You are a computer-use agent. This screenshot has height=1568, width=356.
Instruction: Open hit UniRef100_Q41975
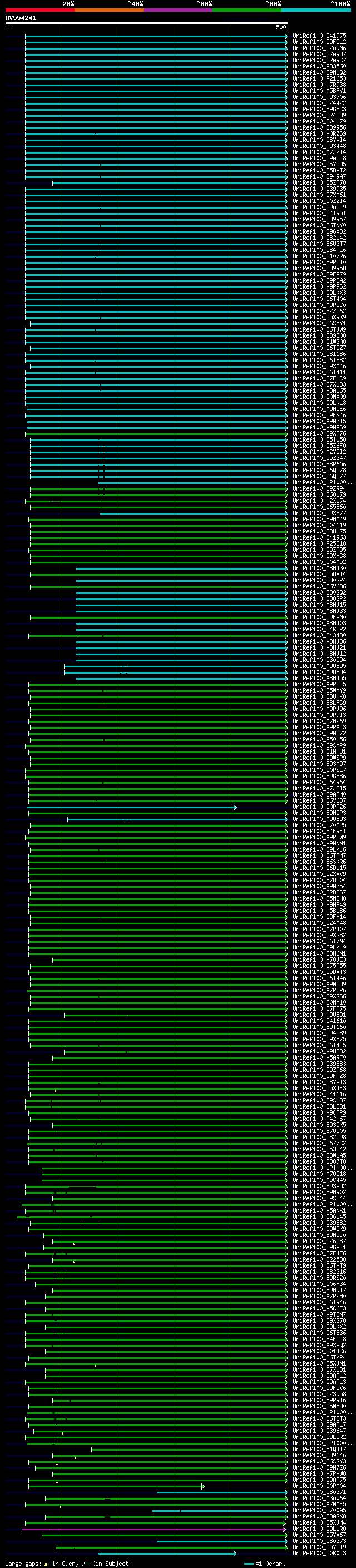319,36
